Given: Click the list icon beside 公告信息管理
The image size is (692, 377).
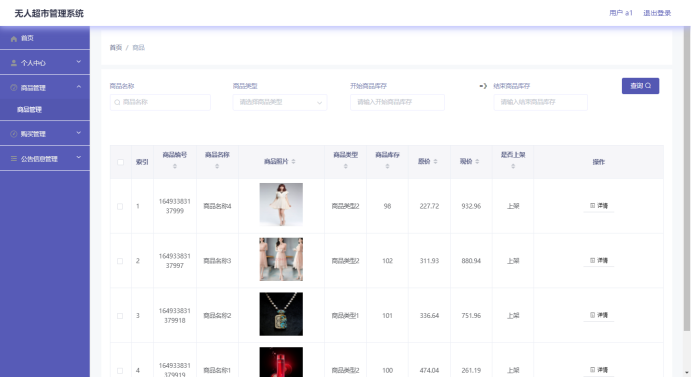Looking at the screenshot, I should (x=14, y=158).
